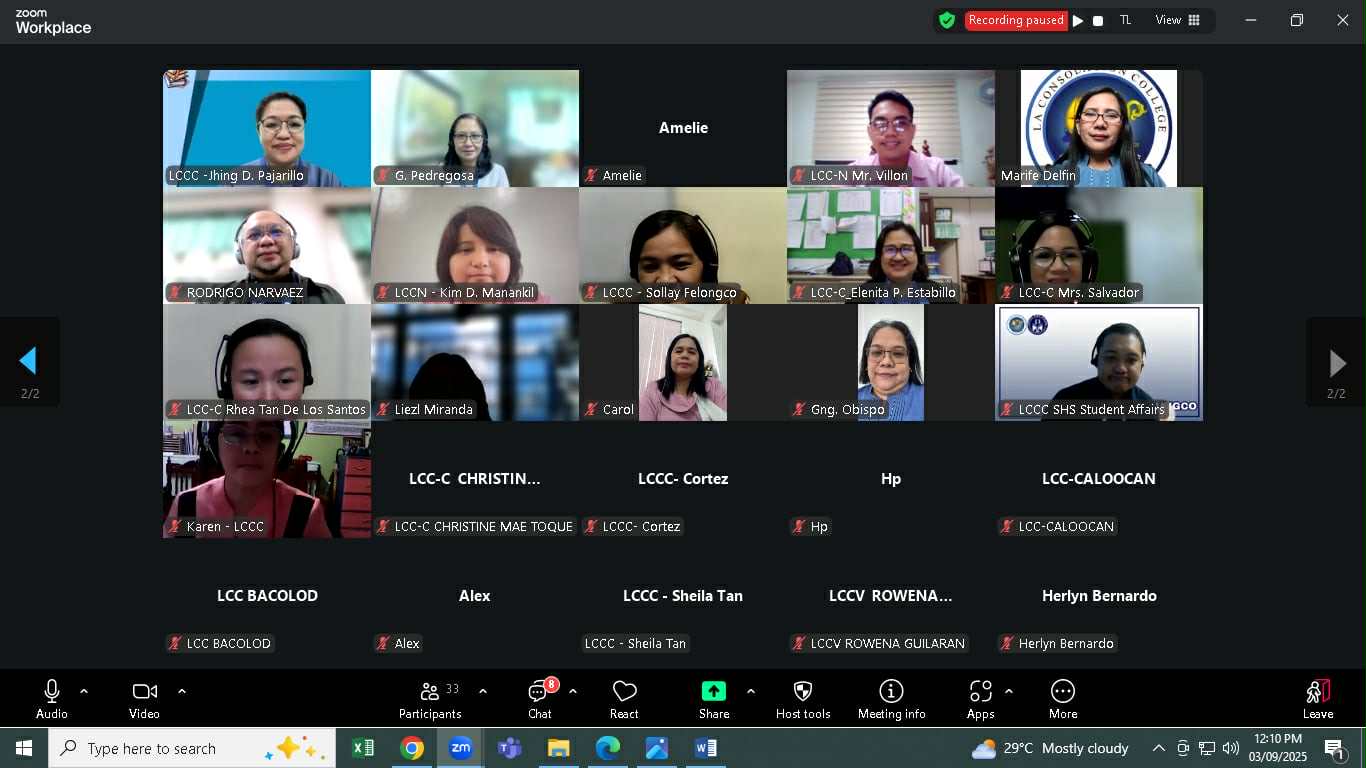Toggle the Audio microphone mute
1366x768 pixels.
click(52, 698)
